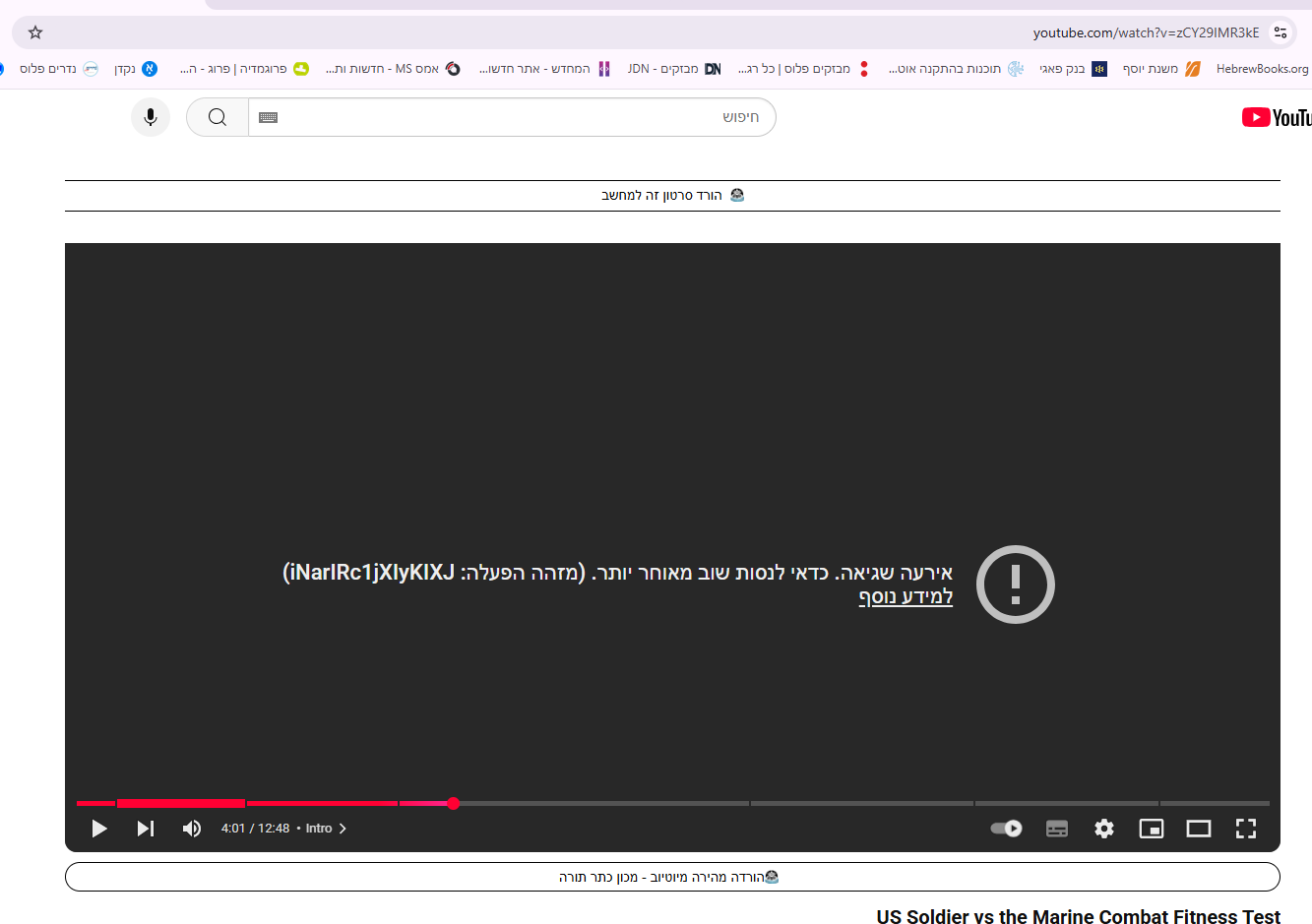The image size is (1312, 924).
Task: Toggle the autoplay switch
Action: tap(1006, 829)
